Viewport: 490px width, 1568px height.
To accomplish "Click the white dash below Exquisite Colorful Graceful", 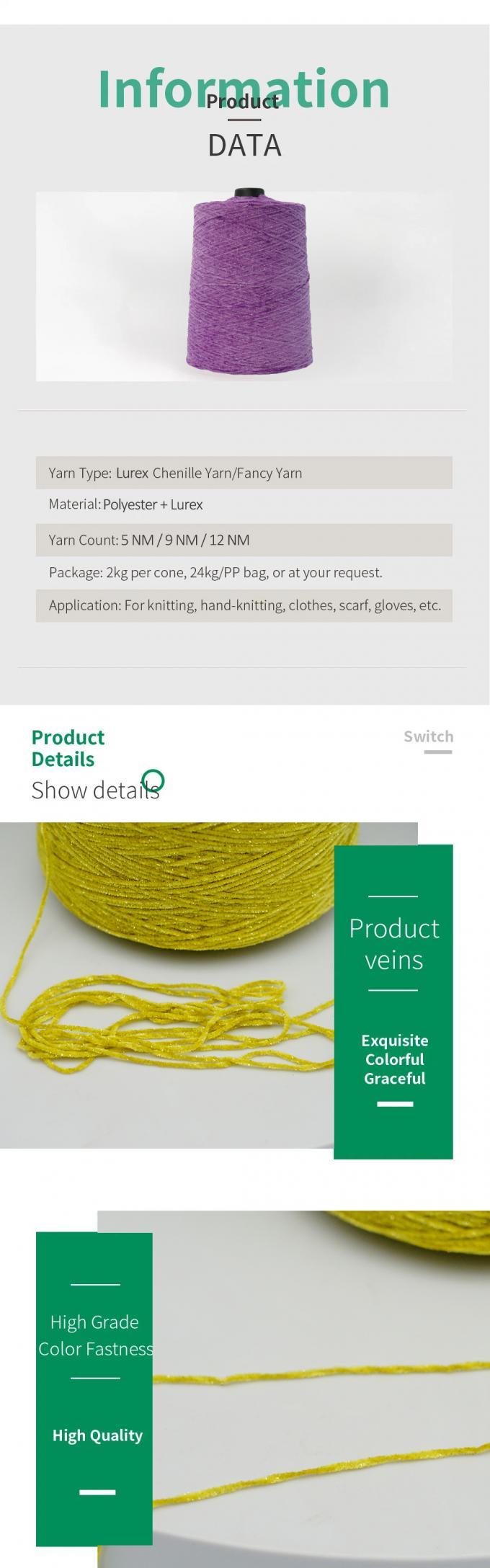I will tap(395, 1104).
